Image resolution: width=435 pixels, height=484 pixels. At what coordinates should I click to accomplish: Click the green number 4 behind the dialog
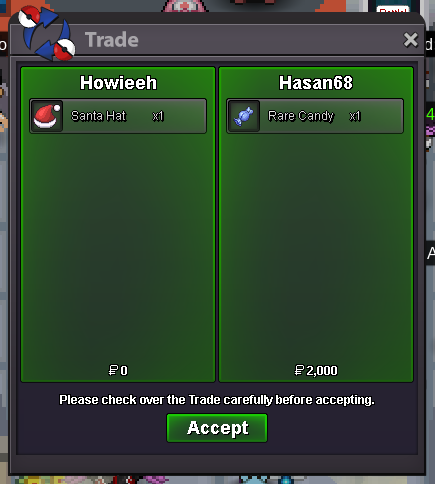click(430, 114)
